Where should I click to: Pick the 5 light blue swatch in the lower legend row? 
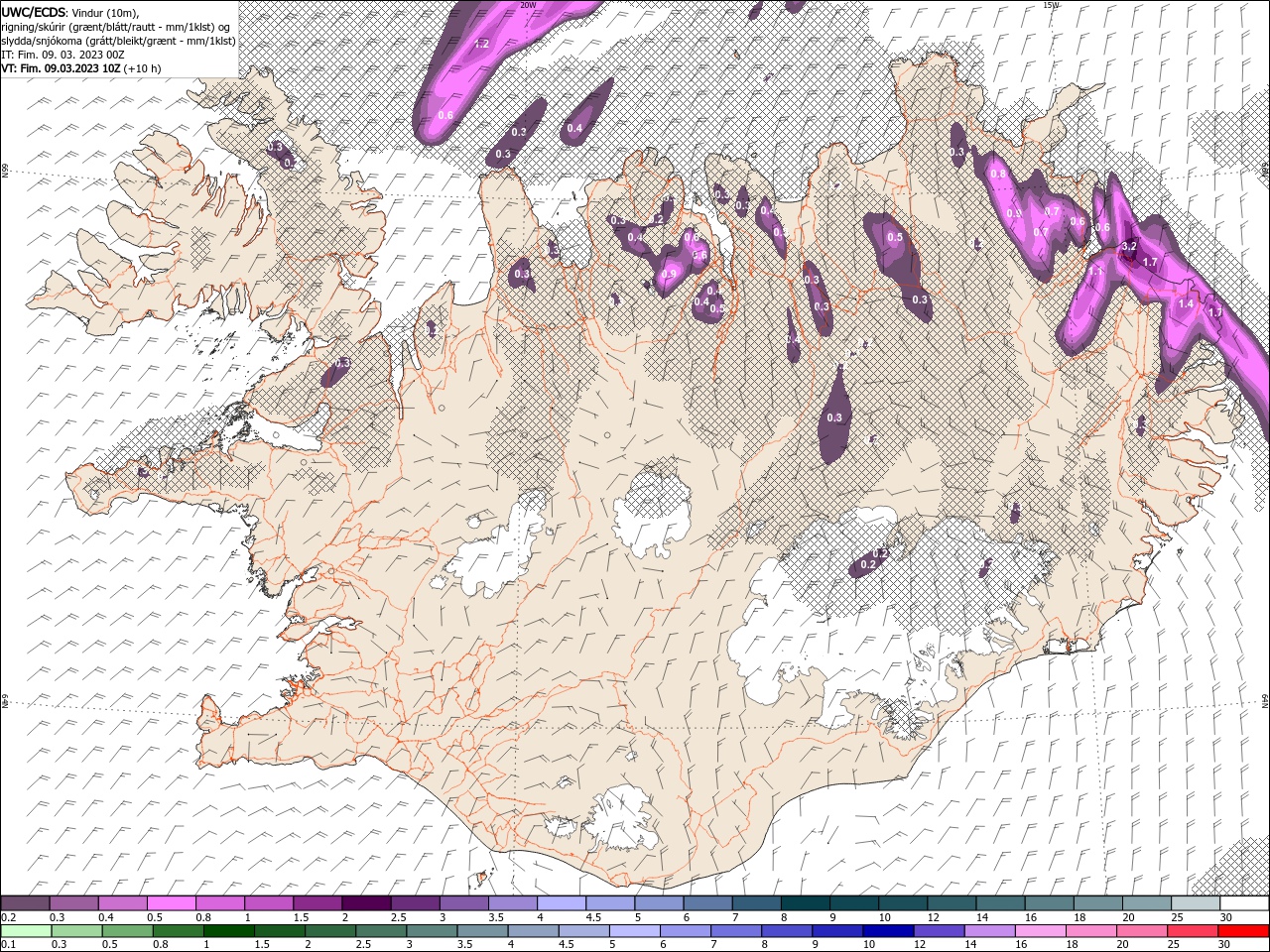pyautogui.click(x=633, y=930)
